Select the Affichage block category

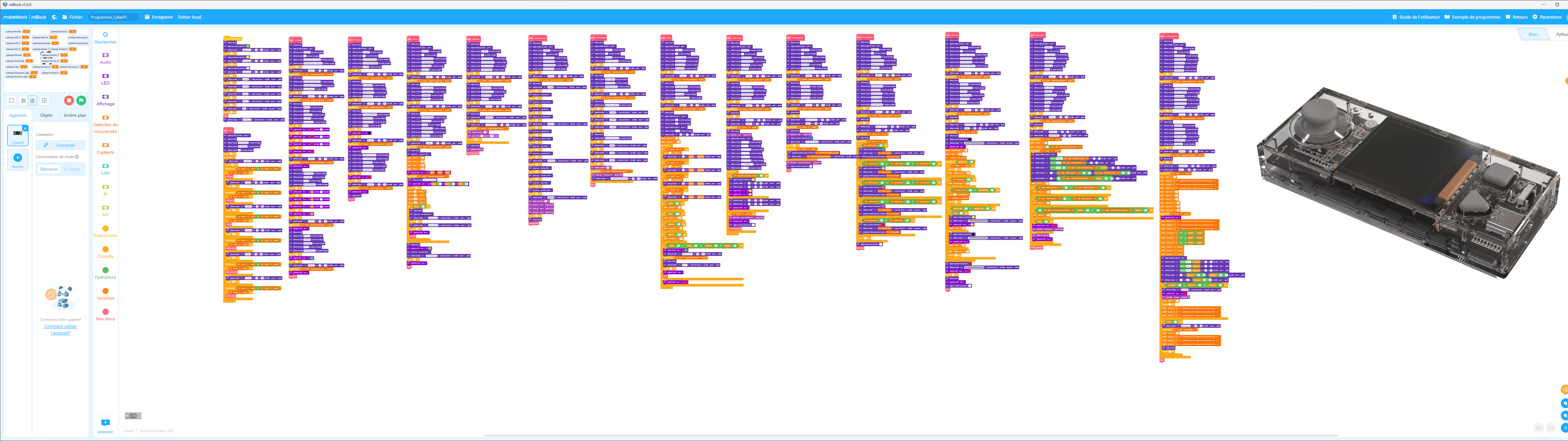point(105,100)
